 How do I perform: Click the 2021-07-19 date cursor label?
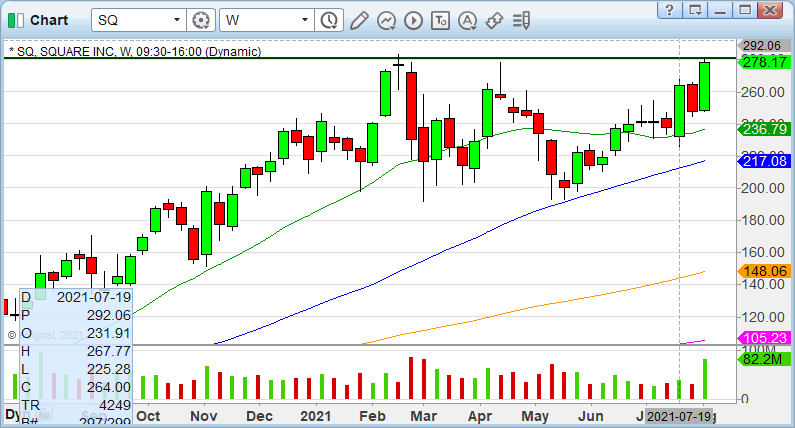[x=679, y=417]
